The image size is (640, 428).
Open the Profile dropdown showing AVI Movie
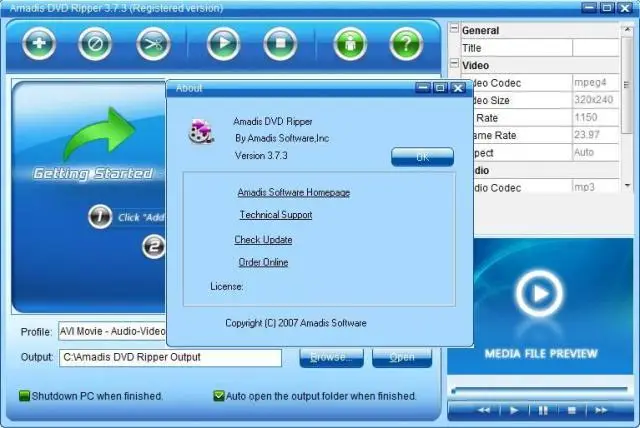(112, 331)
